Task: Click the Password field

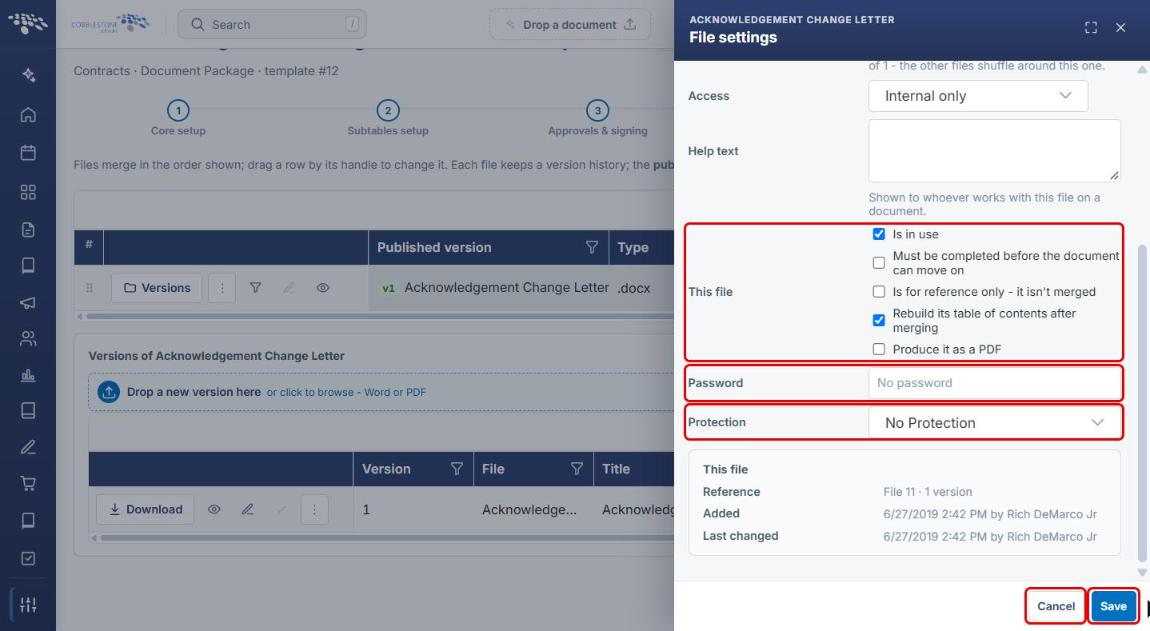Action: point(995,383)
